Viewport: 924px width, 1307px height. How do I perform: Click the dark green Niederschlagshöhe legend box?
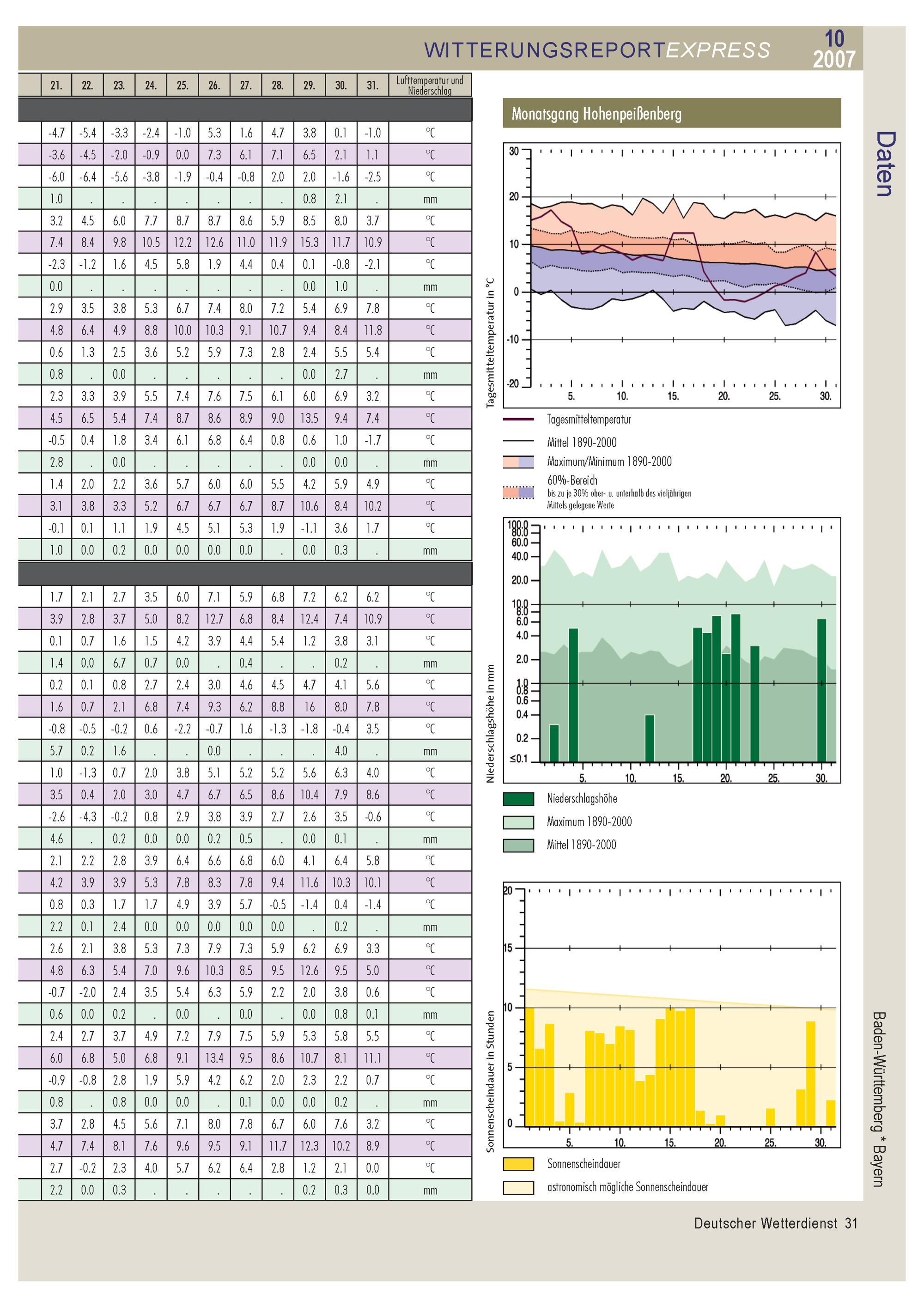[518, 799]
